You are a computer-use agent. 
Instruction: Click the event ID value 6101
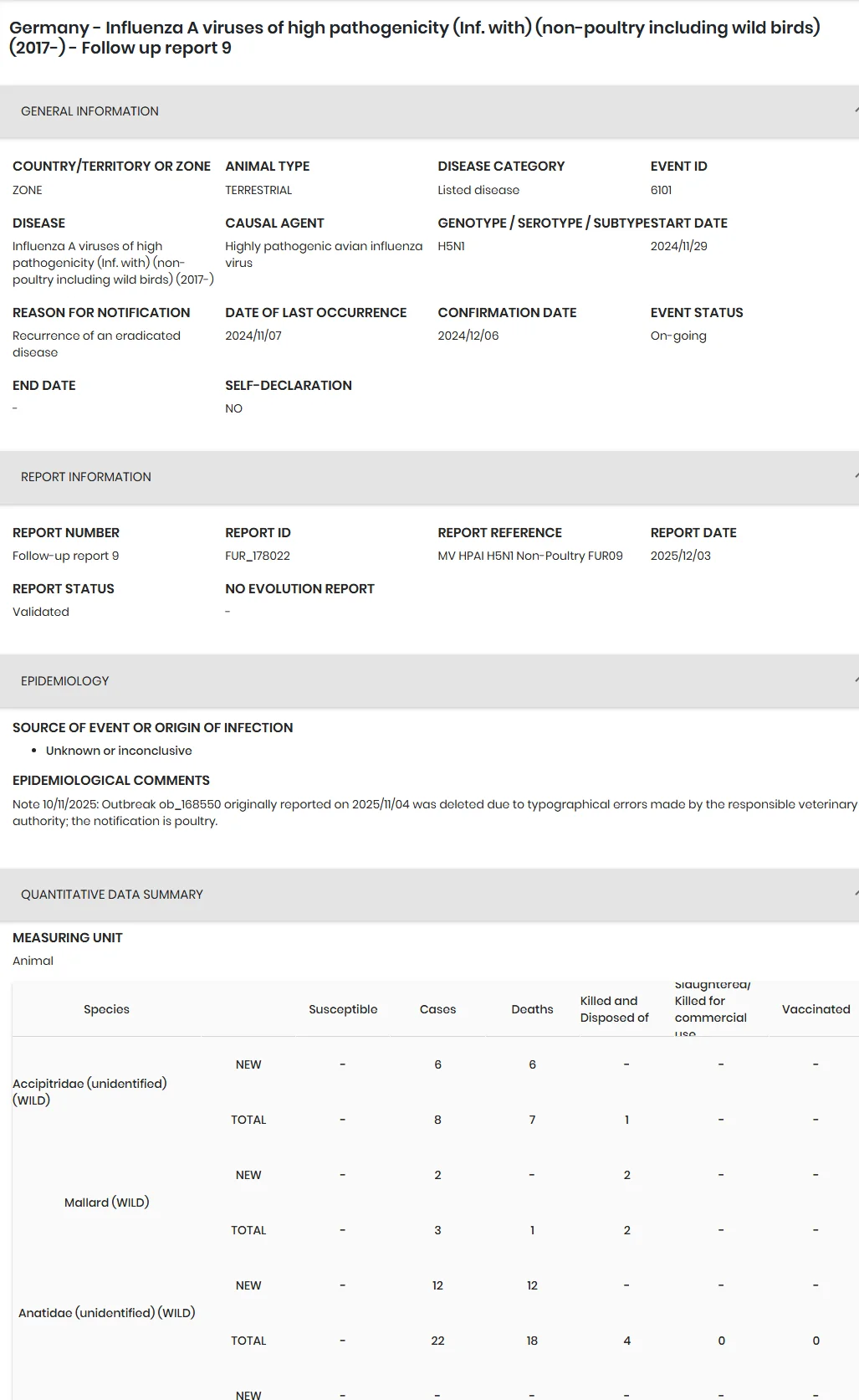point(661,190)
